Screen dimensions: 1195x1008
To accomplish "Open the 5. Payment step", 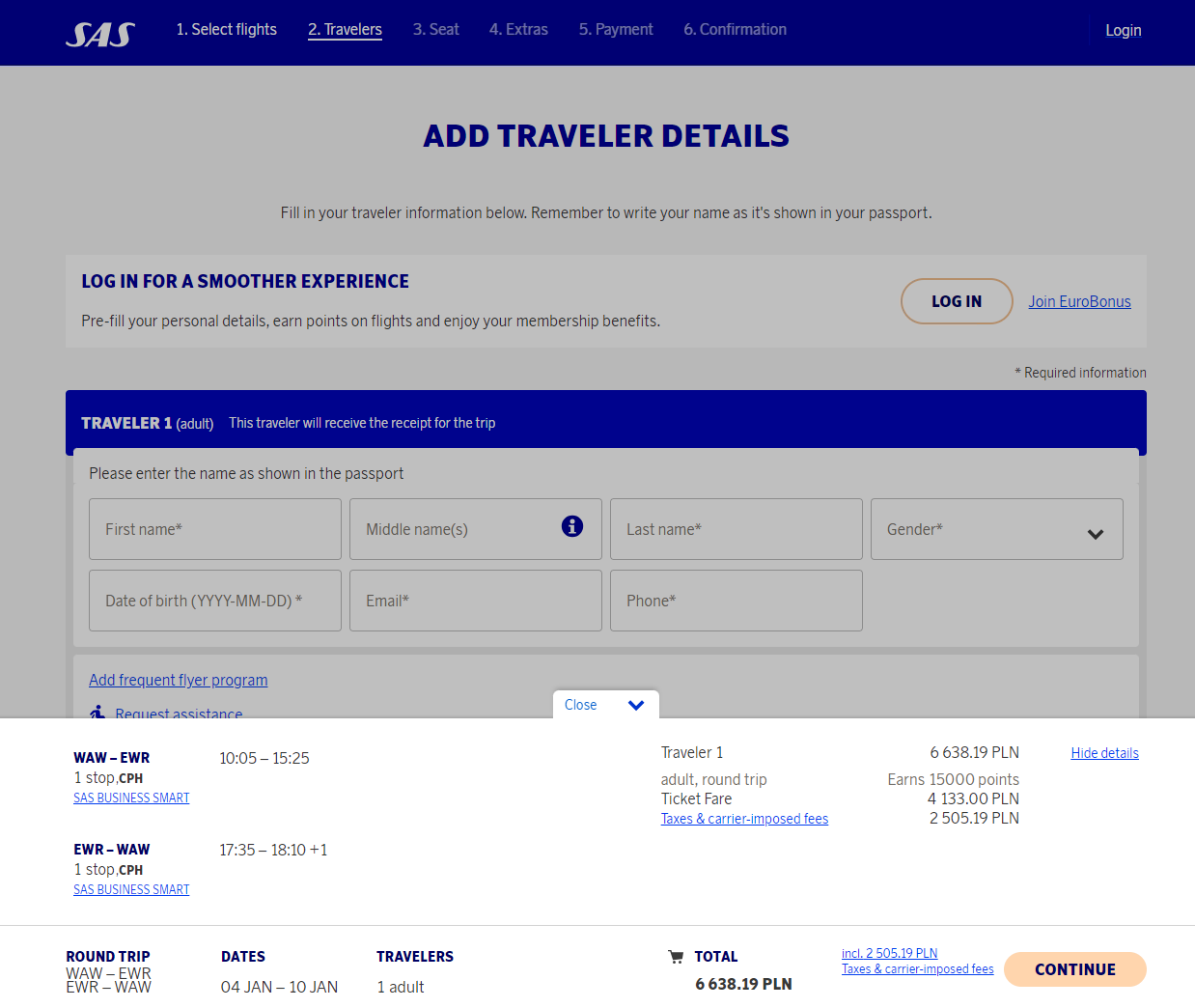I will (x=616, y=30).
